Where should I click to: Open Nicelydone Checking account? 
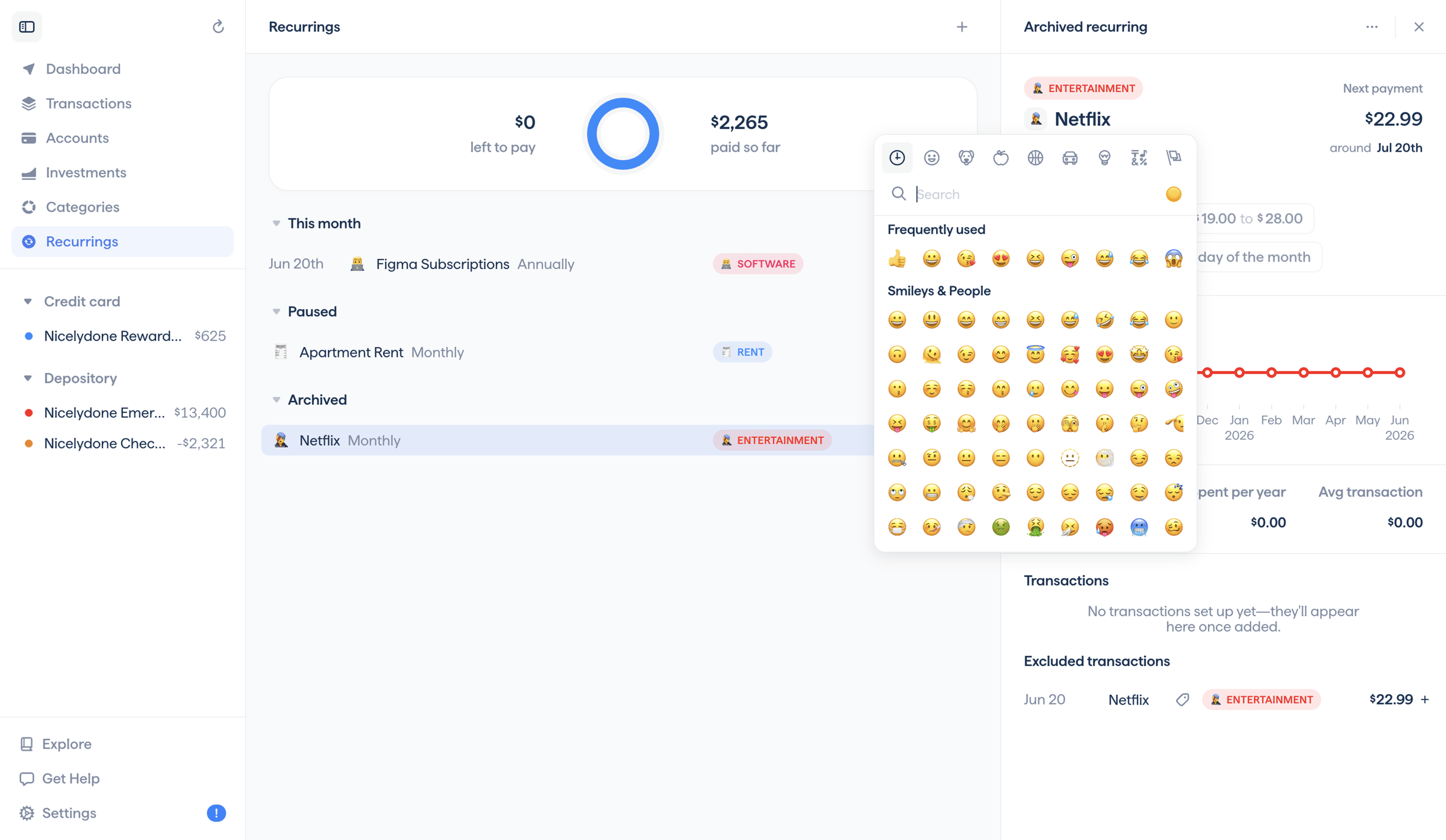click(x=122, y=443)
